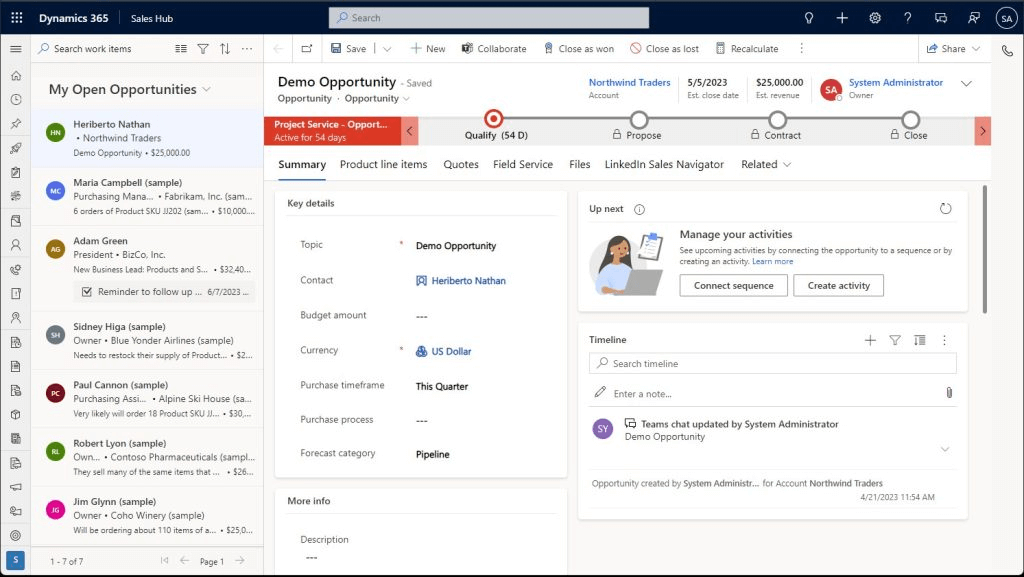
Task: Open the Quotes tab
Action: tap(461, 164)
